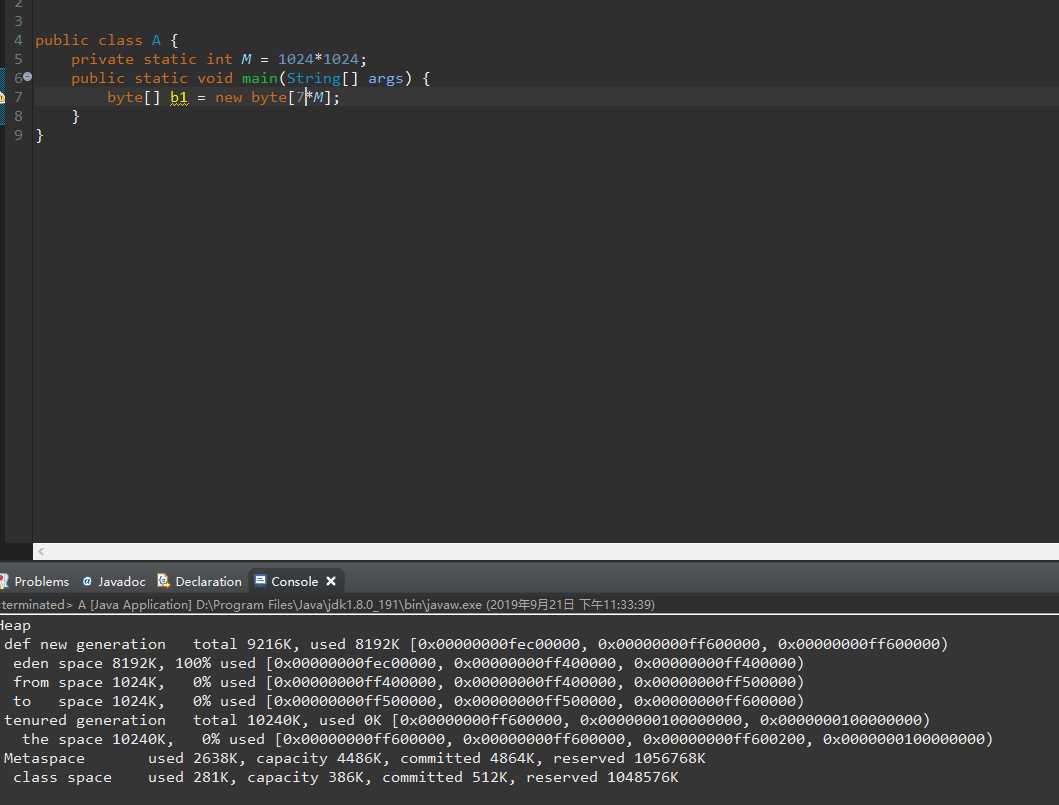Click the 'tenured generation' console line

pos(467,720)
